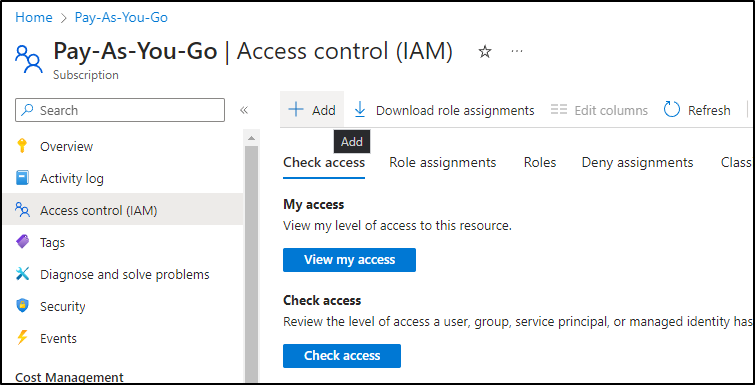Image resolution: width=755 pixels, height=385 pixels.
Task: Select the Deny assignments tab
Action: [x=637, y=163]
